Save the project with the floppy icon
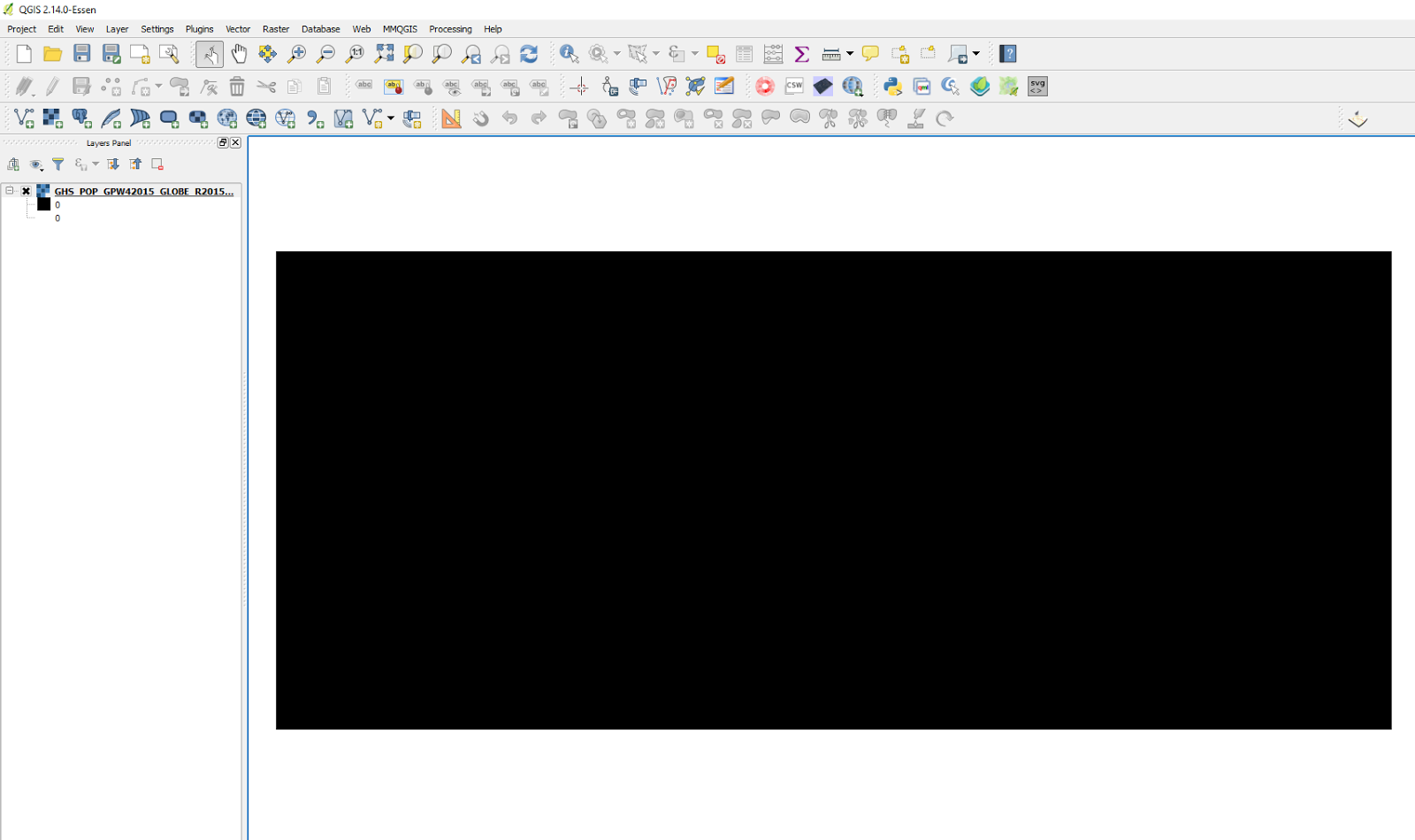The width and height of the screenshot is (1415, 840). click(82, 54)
